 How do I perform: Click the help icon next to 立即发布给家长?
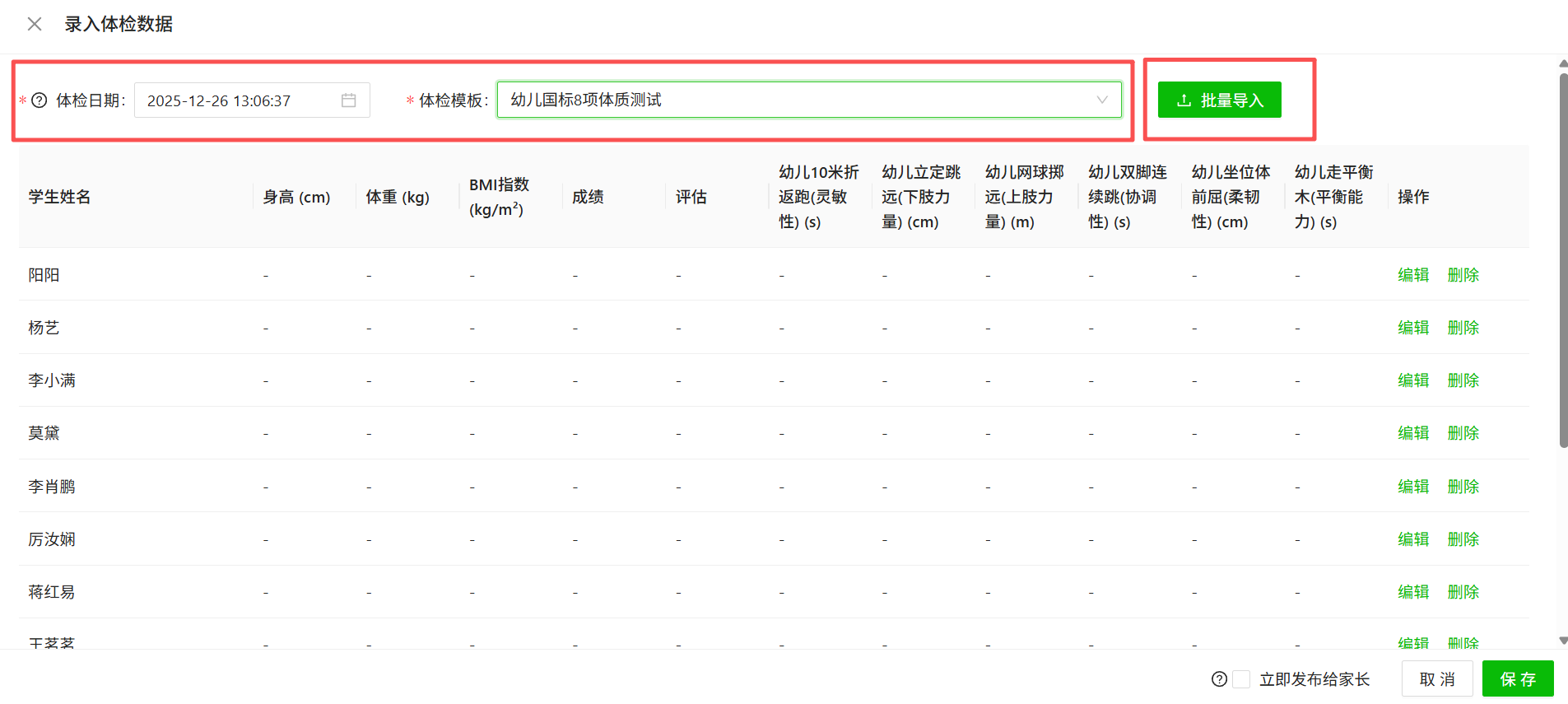(x=1219, y=679)
